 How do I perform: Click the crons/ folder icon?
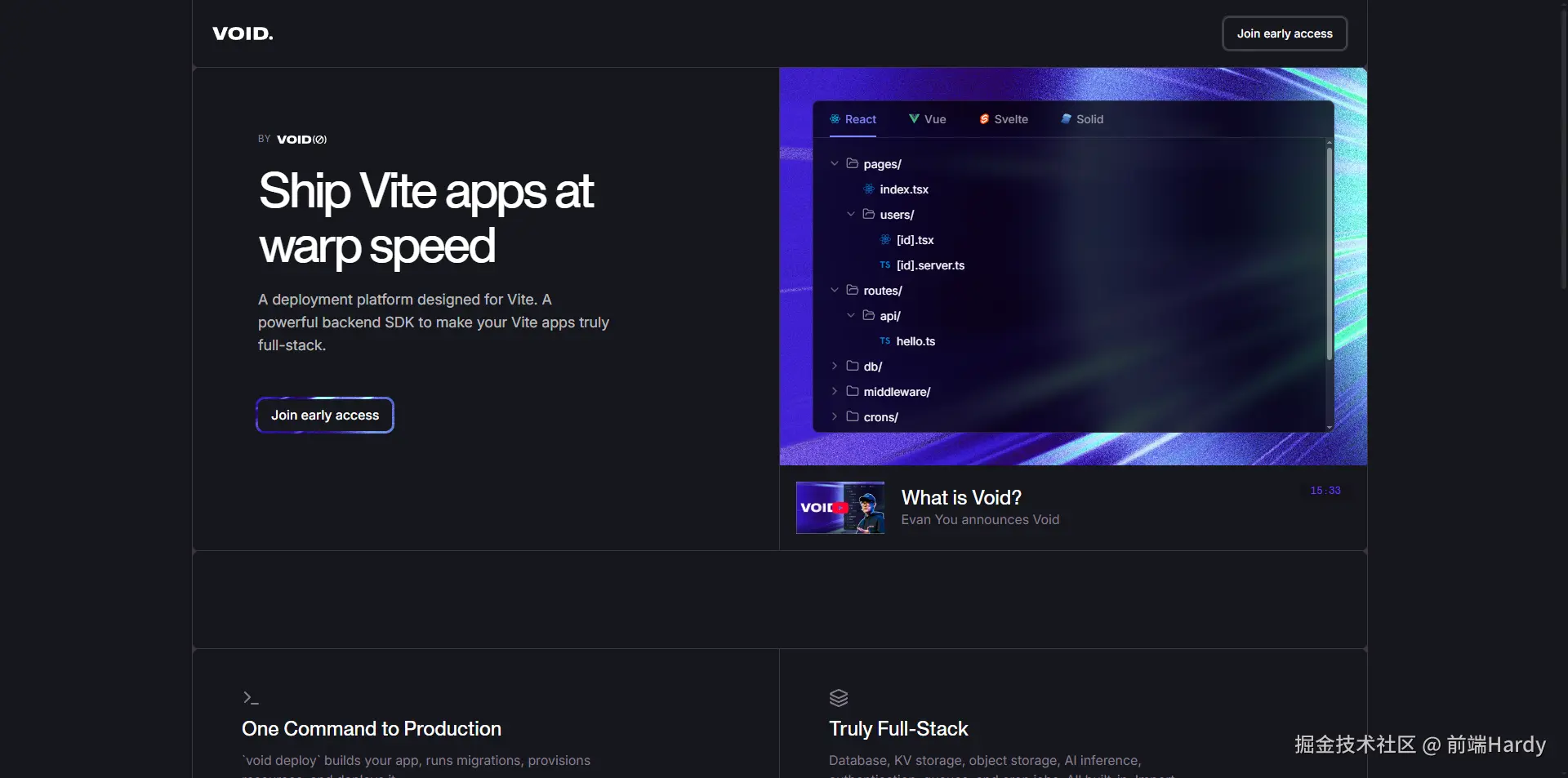(853, 416)
